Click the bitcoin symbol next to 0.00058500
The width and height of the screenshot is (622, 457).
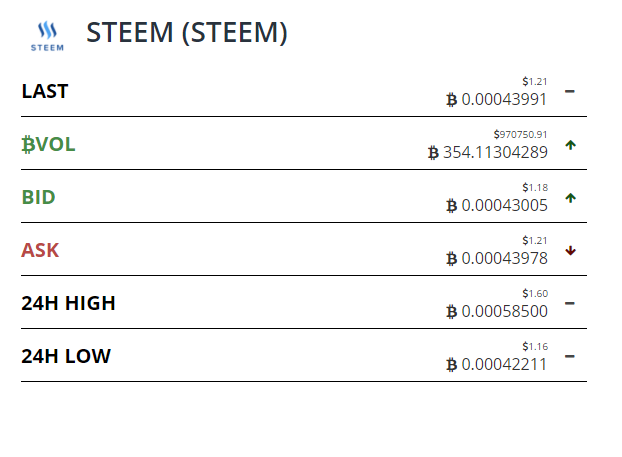[x=451, y=311]
